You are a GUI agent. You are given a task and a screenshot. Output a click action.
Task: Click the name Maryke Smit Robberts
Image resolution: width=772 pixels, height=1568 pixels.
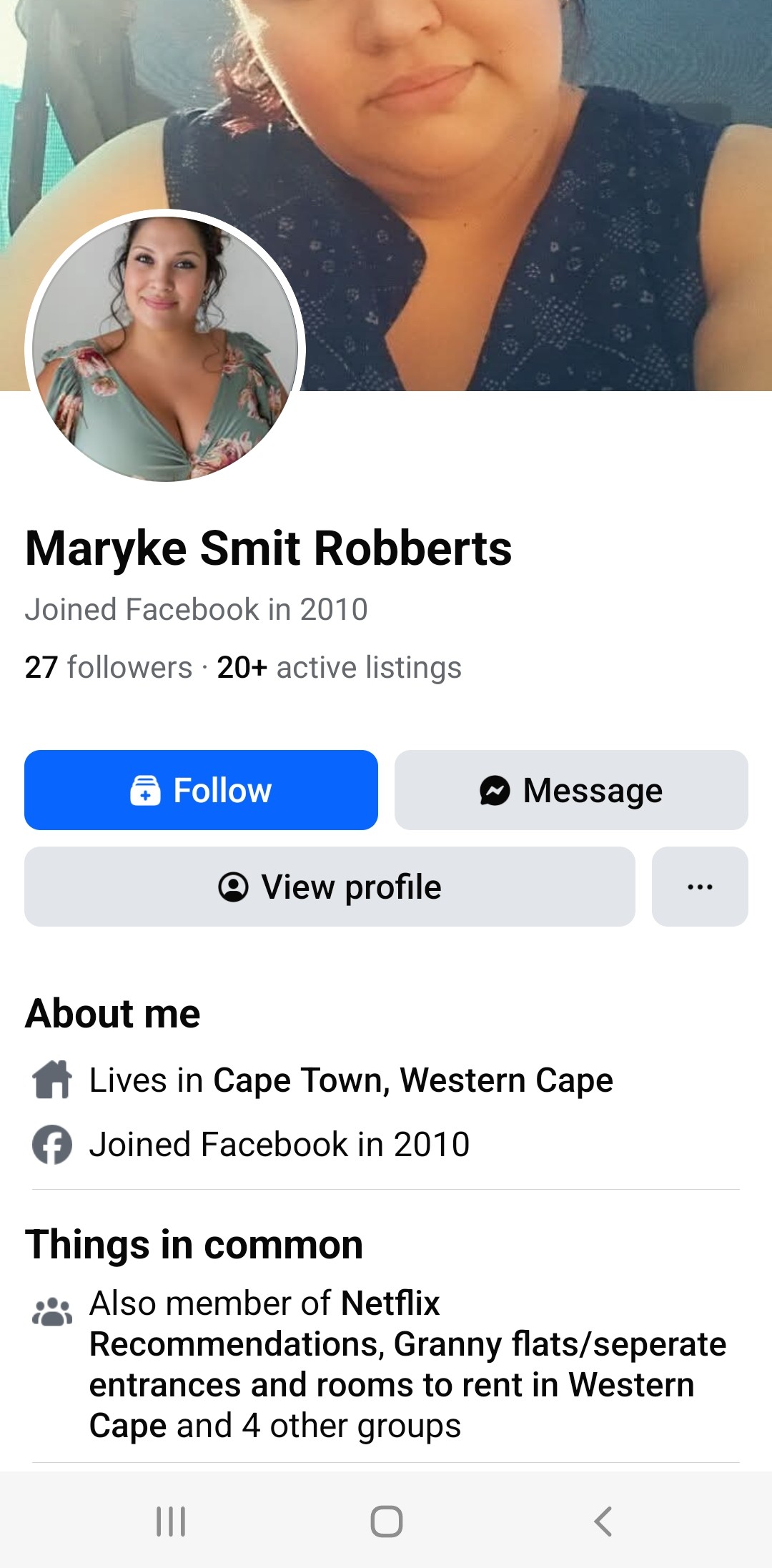[268, 548]
